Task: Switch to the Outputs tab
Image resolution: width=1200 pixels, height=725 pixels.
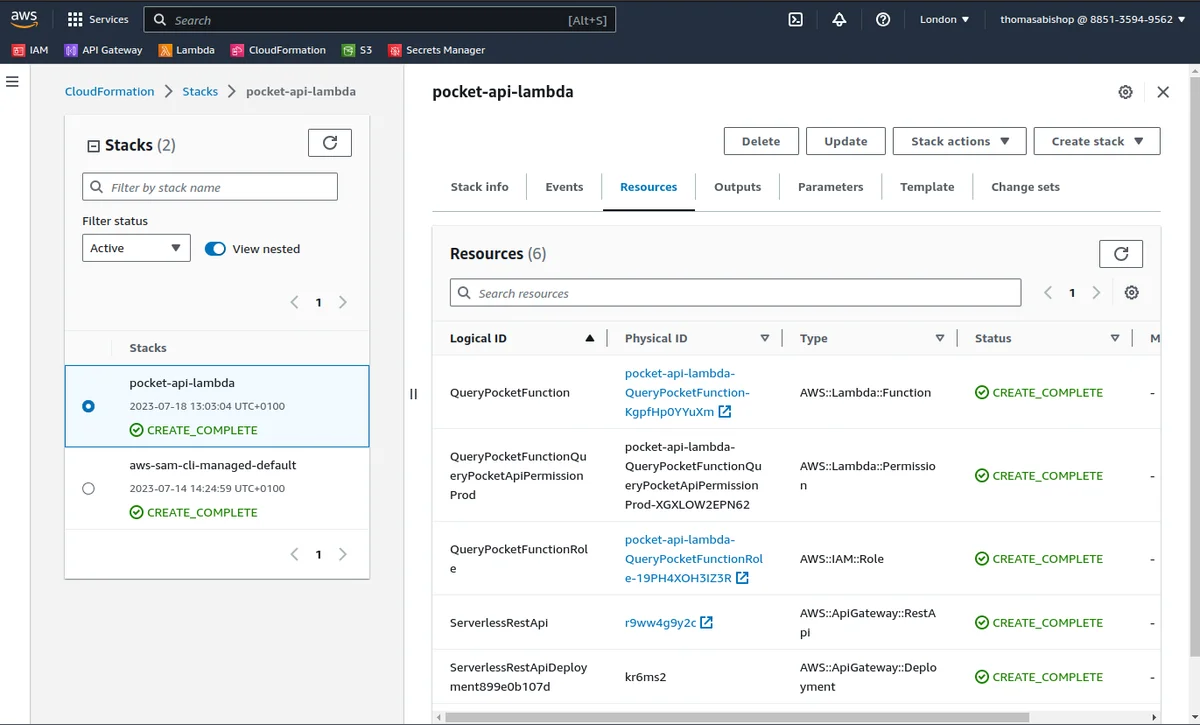Action: (737, 187)
